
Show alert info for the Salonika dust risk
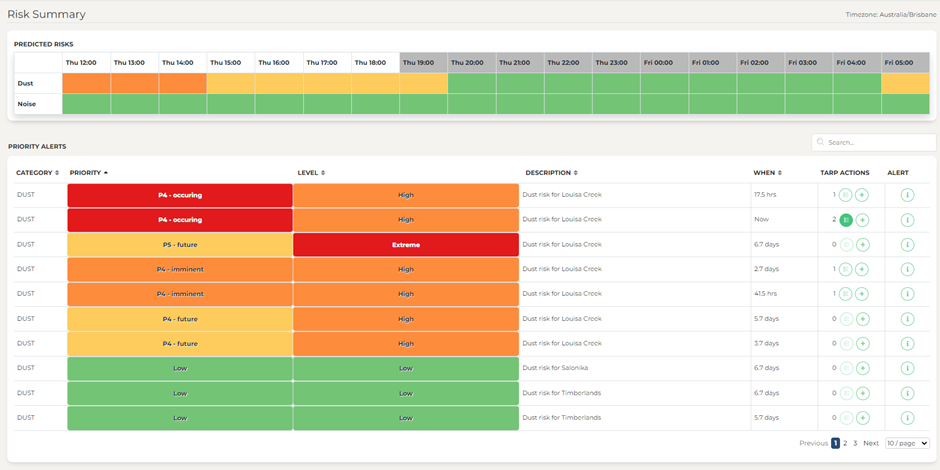[907, 368]
